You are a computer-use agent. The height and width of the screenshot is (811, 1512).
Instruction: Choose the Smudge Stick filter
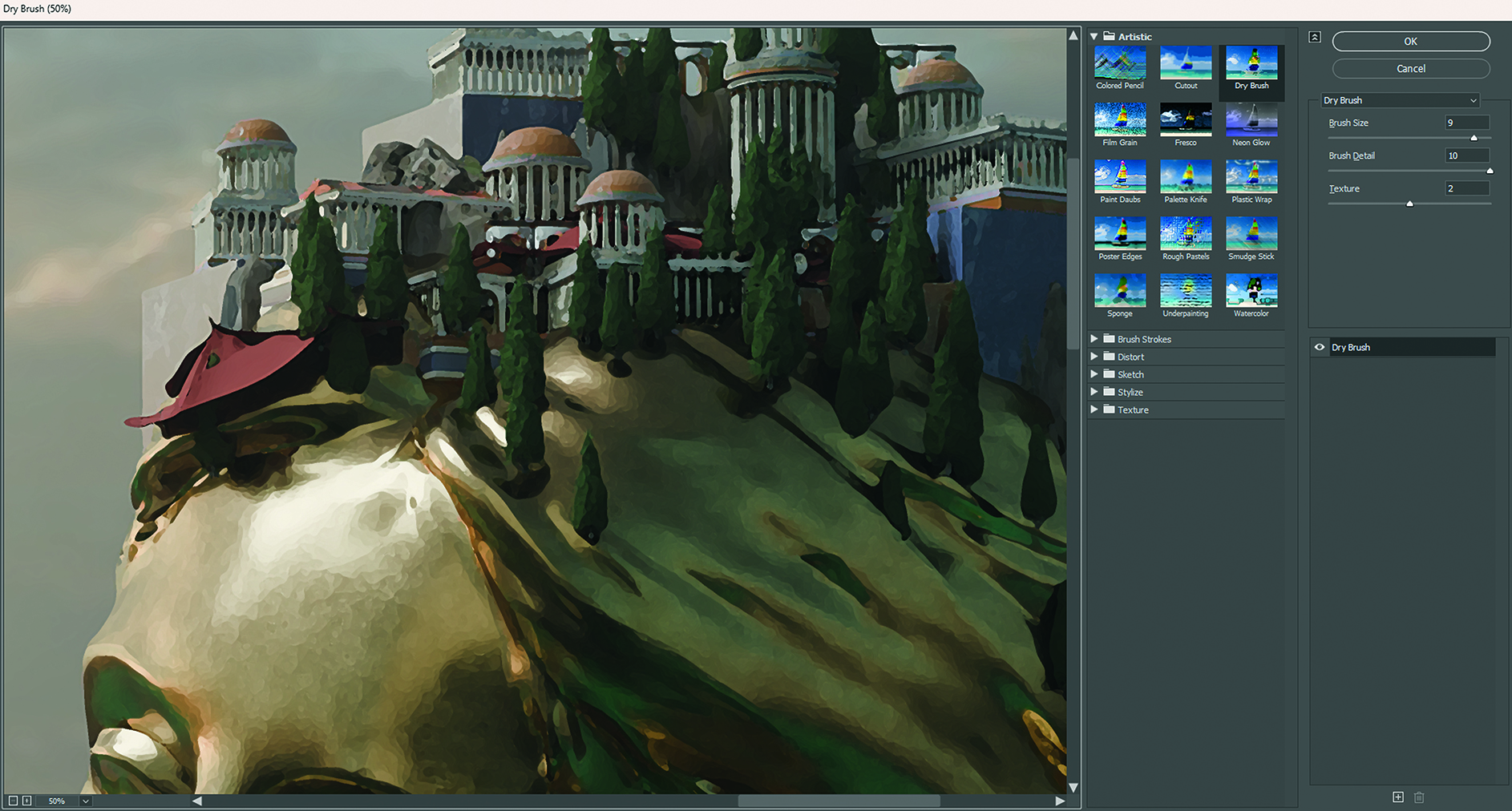coord(1251,235)
